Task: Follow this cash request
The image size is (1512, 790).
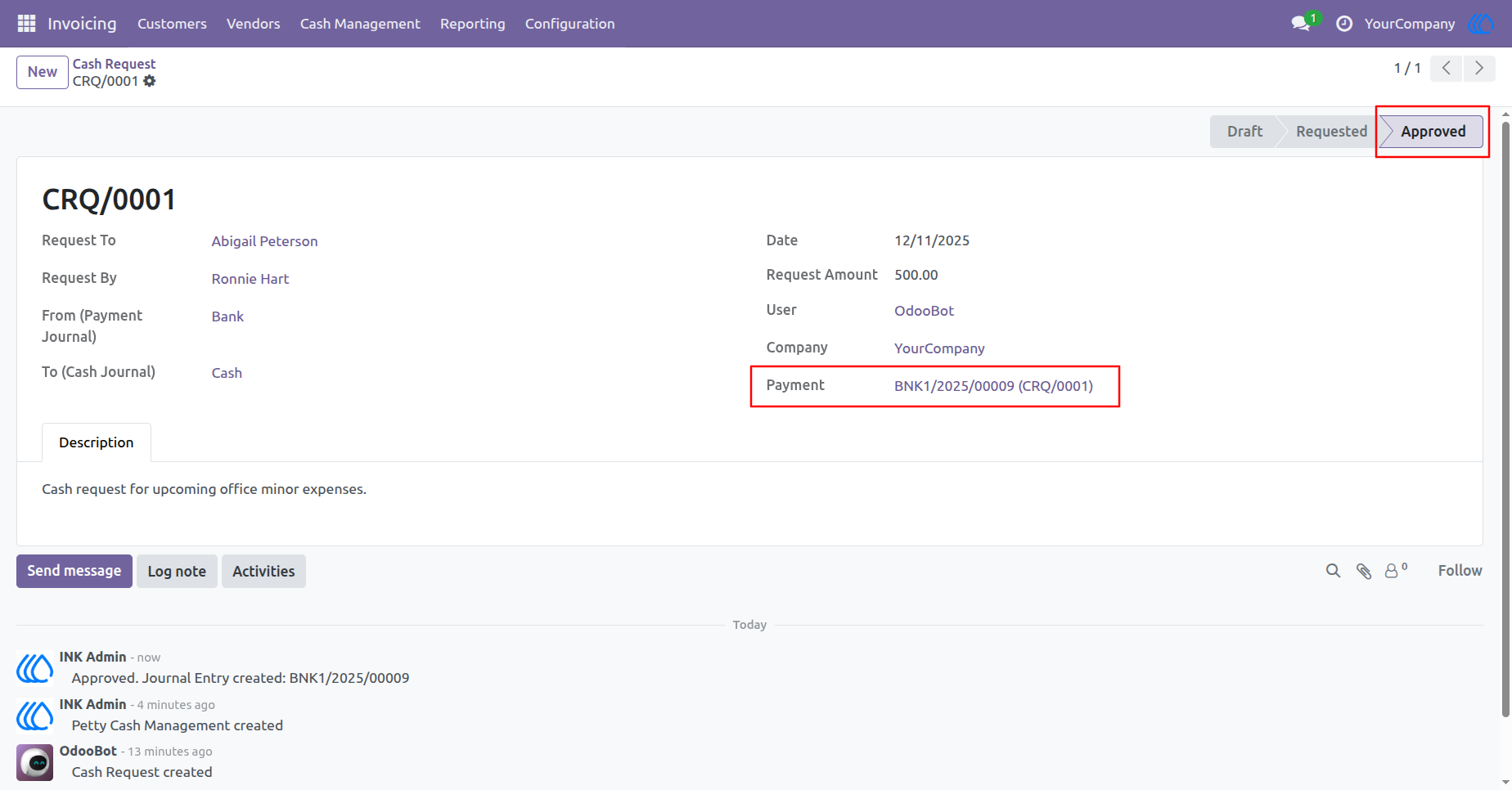Action: 1460,571
